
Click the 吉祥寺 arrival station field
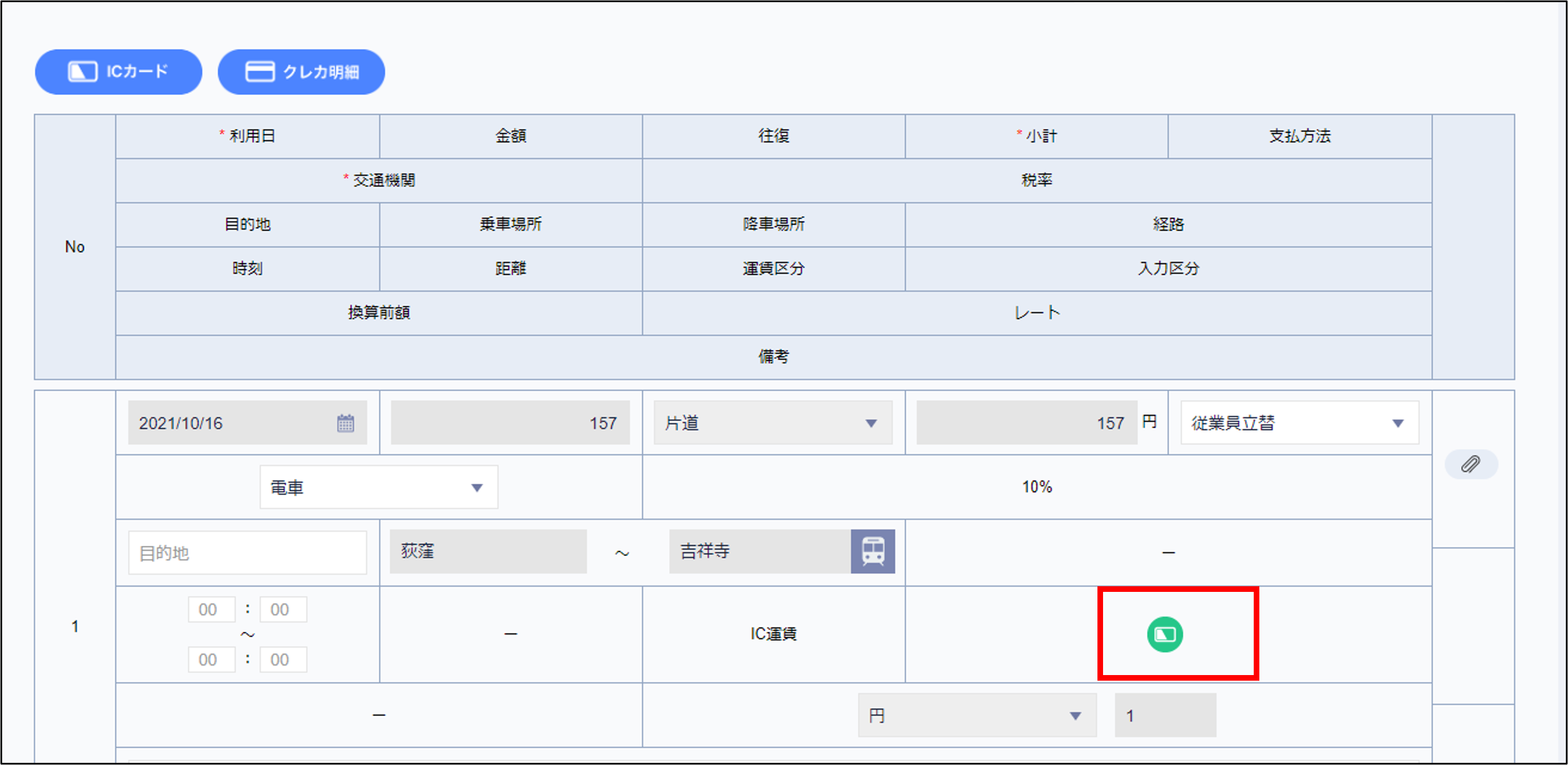click(760, 551)
